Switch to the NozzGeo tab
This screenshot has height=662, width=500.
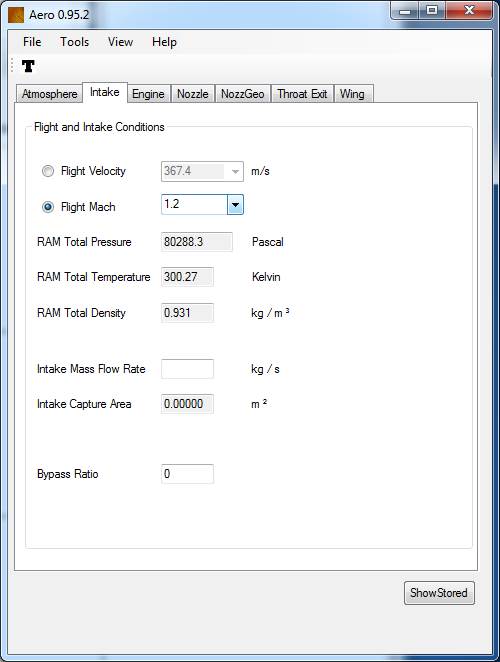[243, 94]
